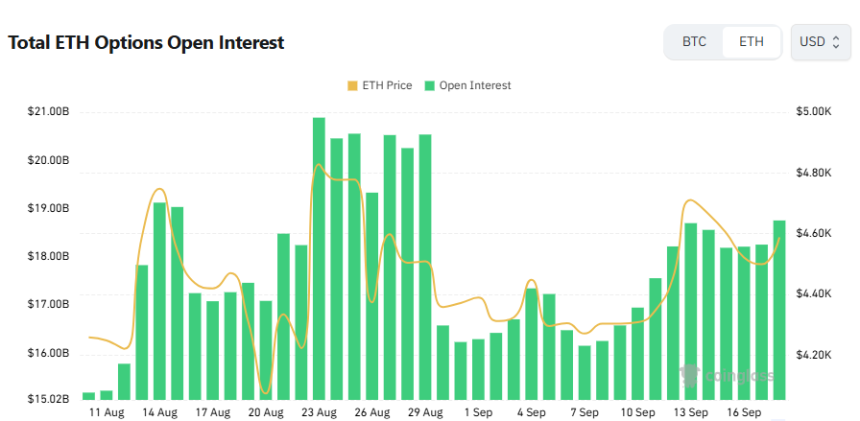Click the 4 Sep open interest bar
The height and width of the screenshot is (421, 860).
[x=531, y=344]
